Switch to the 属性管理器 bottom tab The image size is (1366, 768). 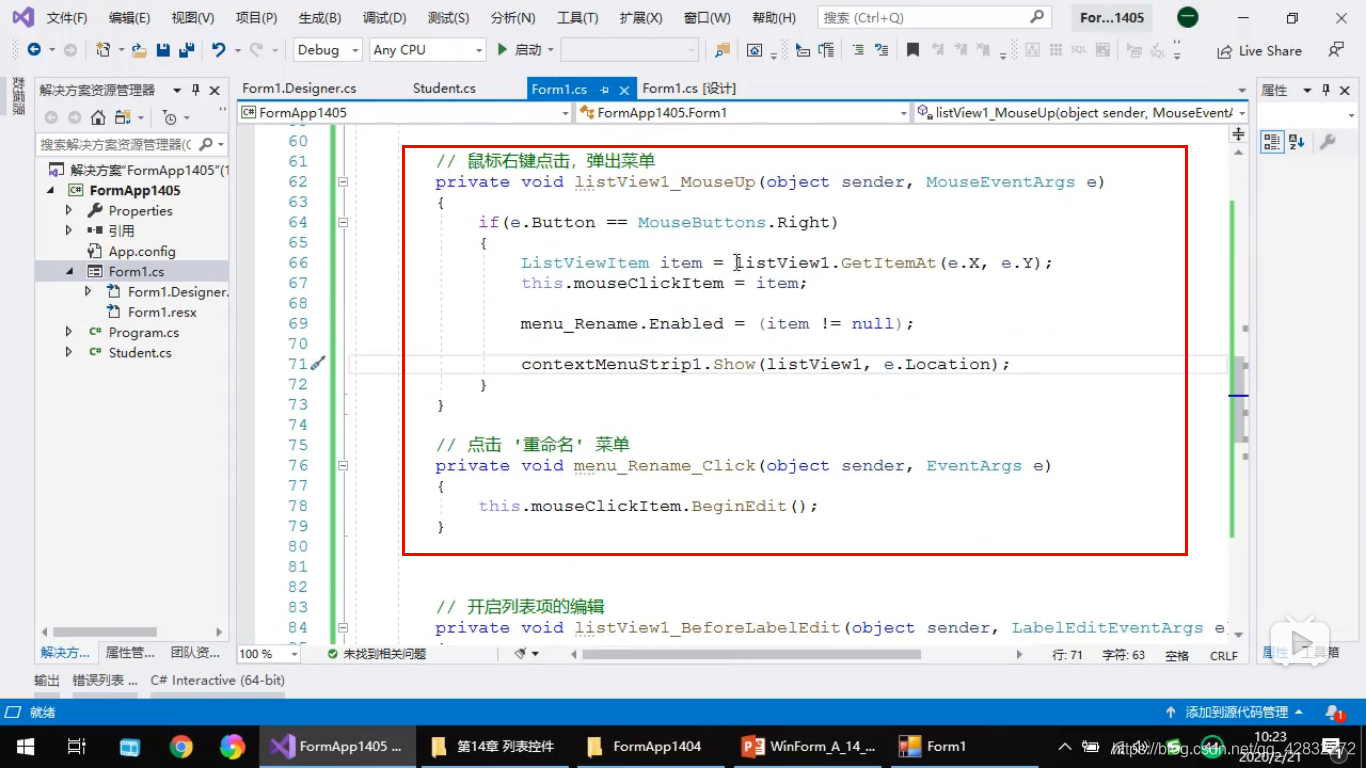pos(130,653)
